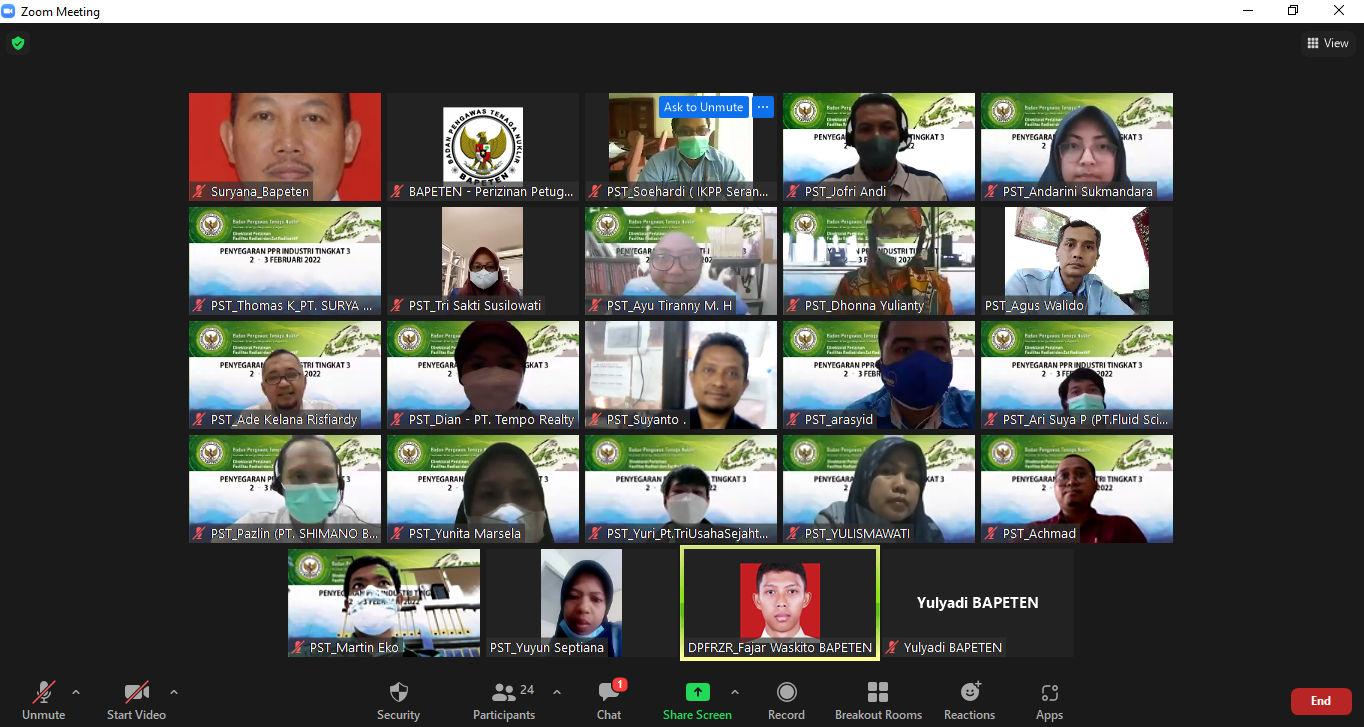Click muted mic icon on PST_Tri Sakti Susilowati tile
The width and height of the screenshot is (1364, 727).
pos(398,305)
